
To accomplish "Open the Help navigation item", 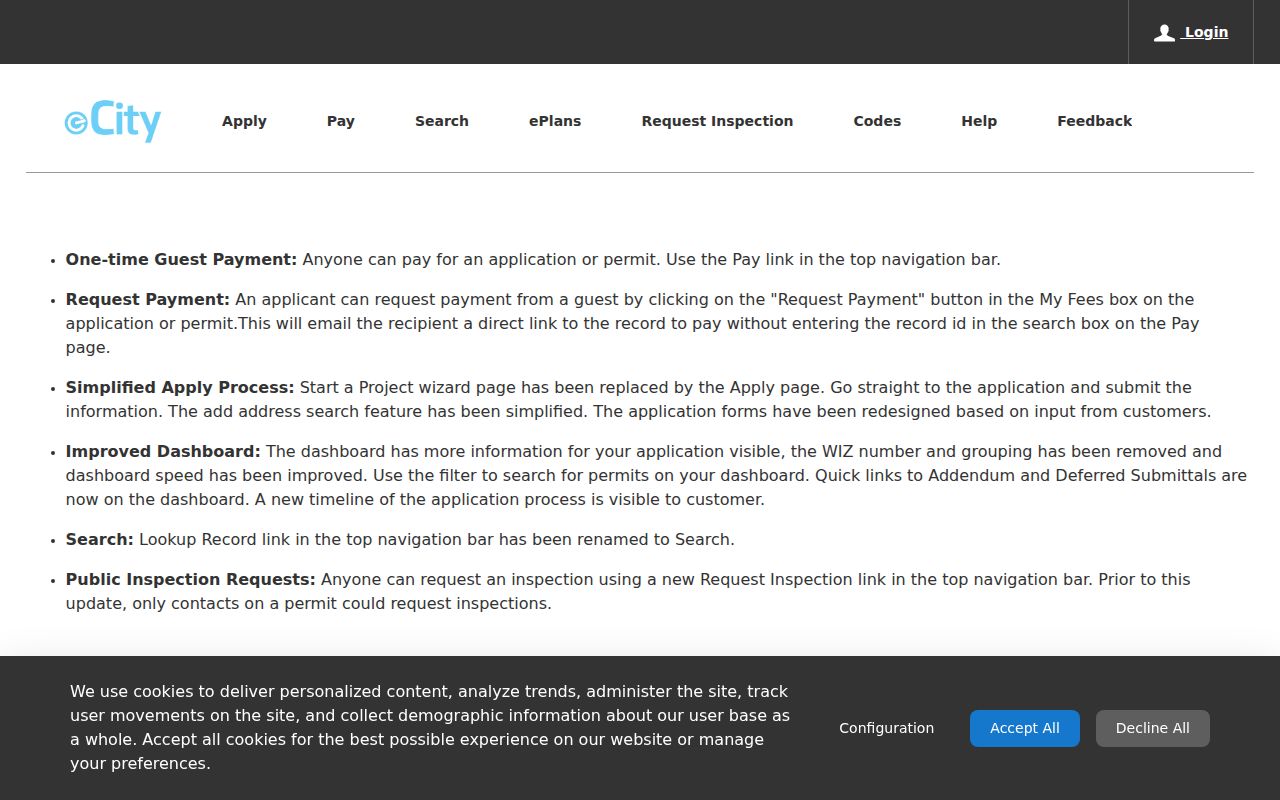I will [979, 121].
